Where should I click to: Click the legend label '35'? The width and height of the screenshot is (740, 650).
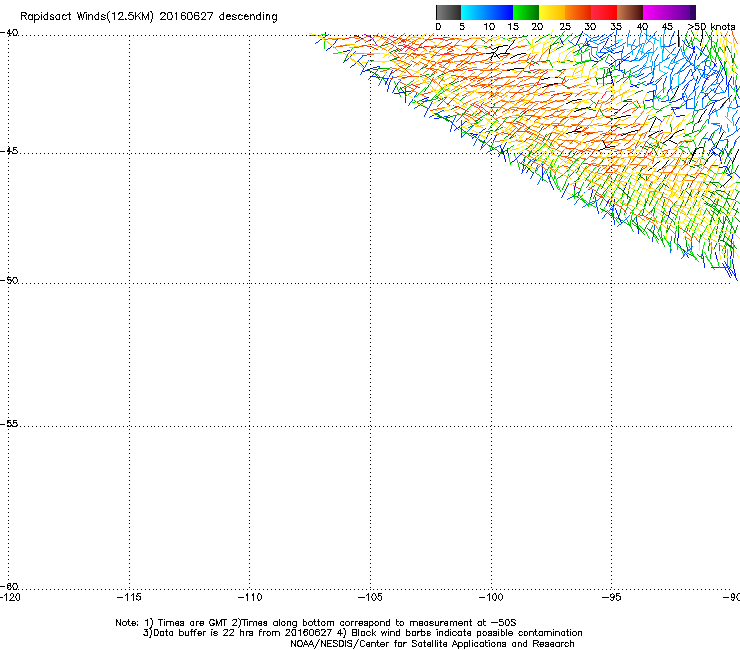click(x=616, y=27)
